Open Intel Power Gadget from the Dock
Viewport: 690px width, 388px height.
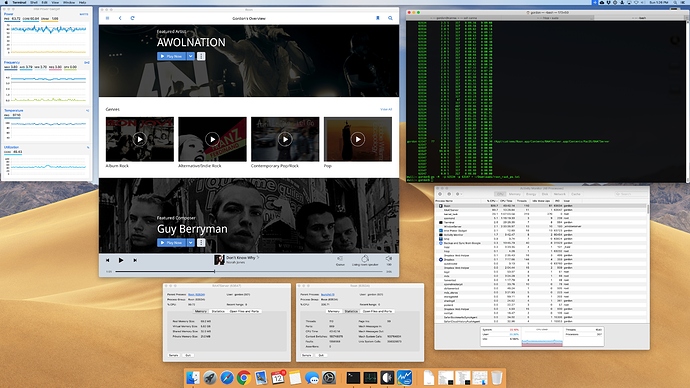coord(404,377)
